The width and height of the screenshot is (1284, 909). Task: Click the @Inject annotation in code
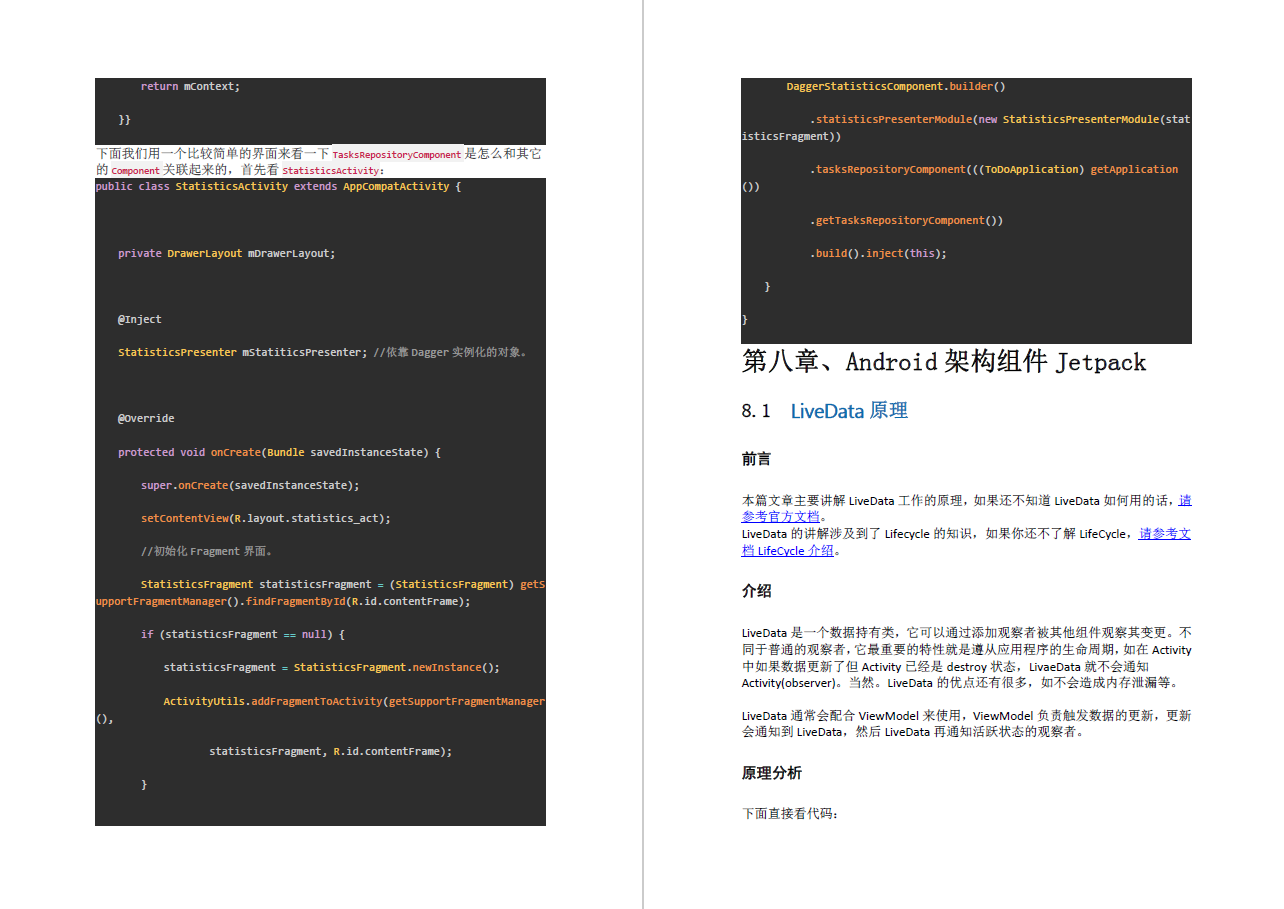point(140,319)
